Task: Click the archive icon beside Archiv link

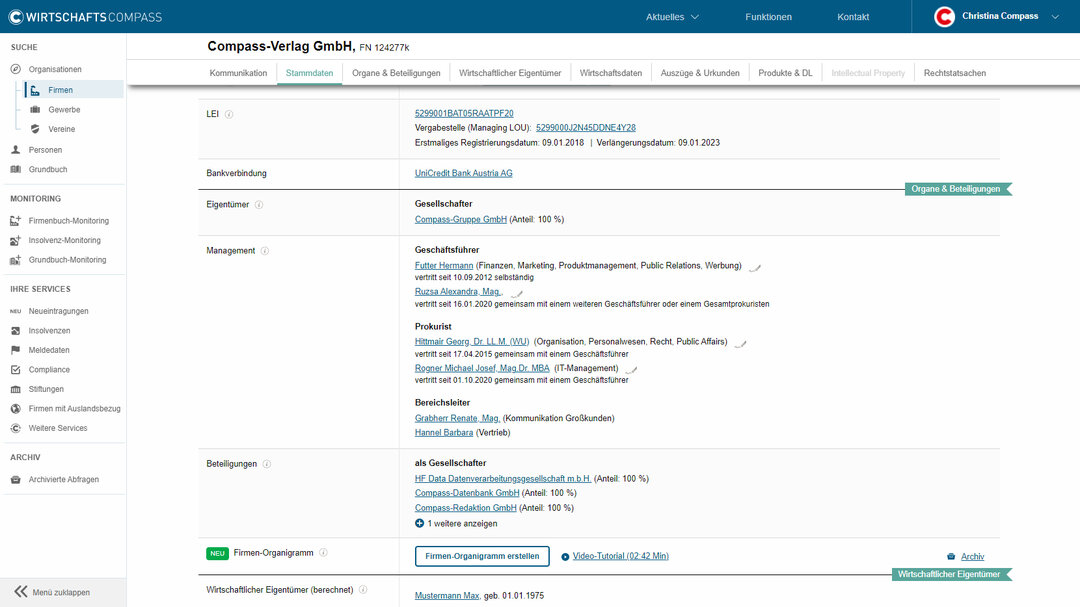Action: [x=951, y=557]
